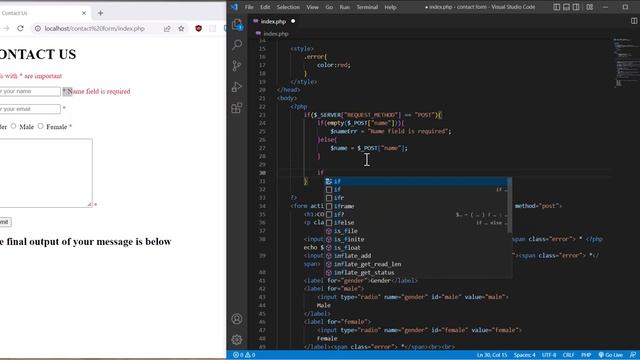Change language mode via PHP status
The height and width of the screenshot is (360, 640).
pyautogui.click(x=586, y=355)
